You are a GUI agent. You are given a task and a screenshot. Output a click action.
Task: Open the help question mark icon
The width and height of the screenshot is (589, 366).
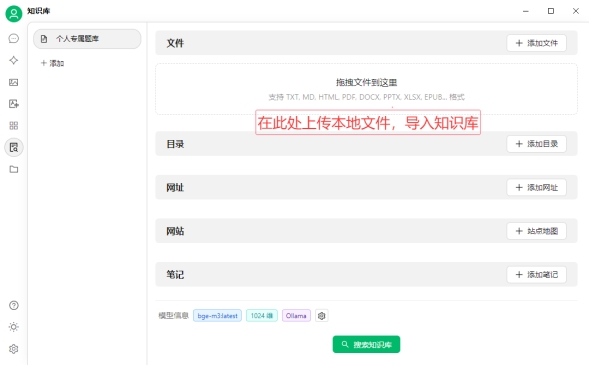coord(14,306)
